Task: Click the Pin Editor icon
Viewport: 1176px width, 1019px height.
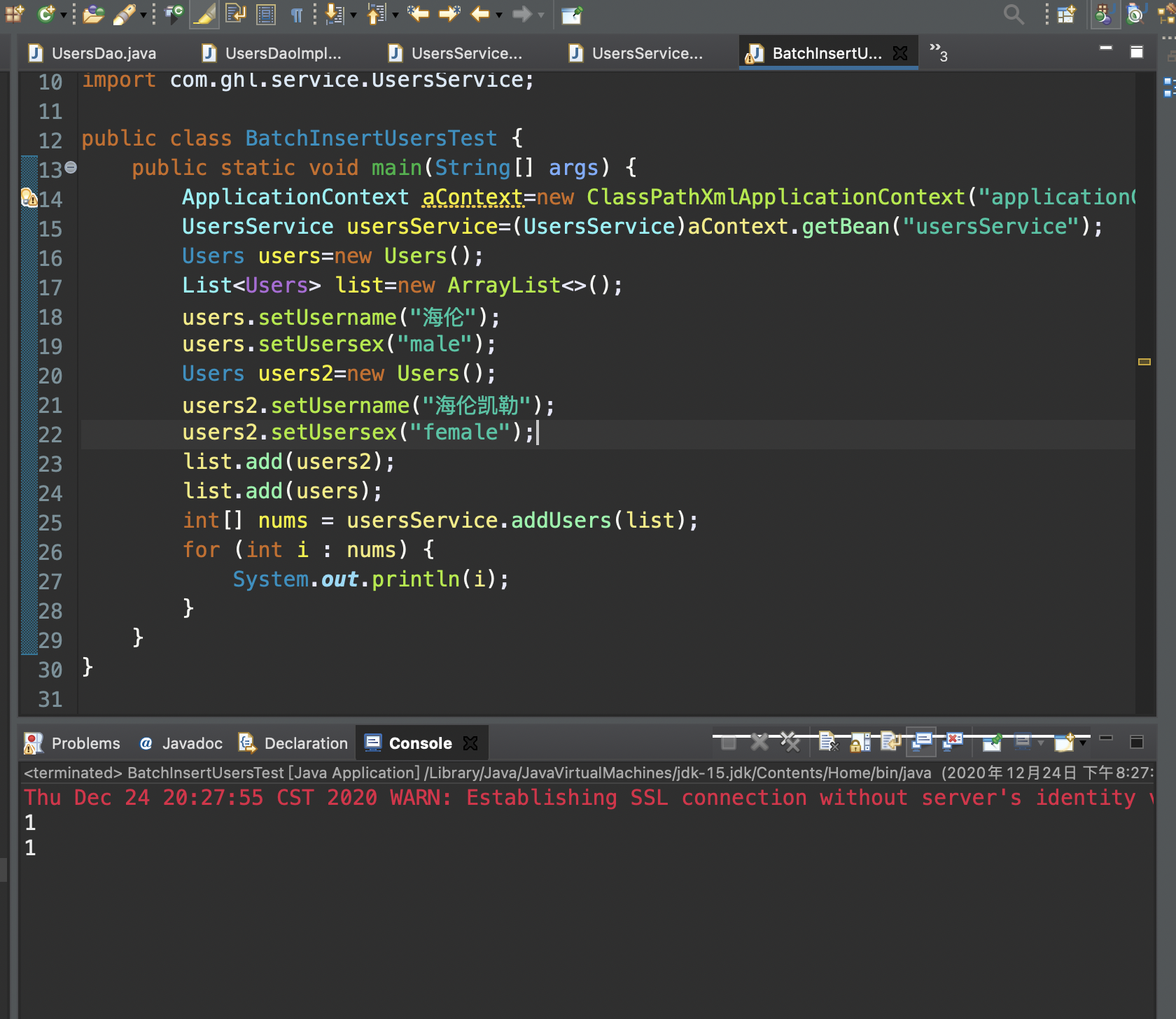Action: point(573,14)
